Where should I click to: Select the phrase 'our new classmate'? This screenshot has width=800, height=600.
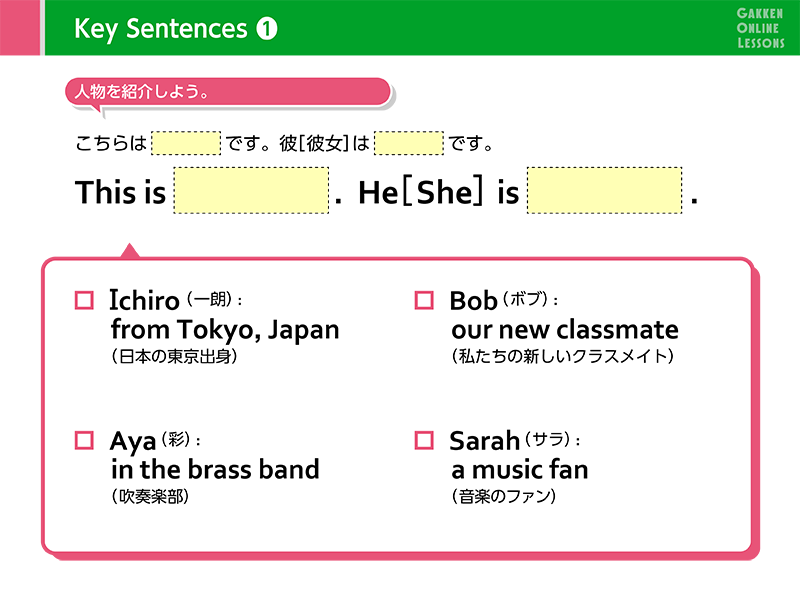tap(565, 330)
